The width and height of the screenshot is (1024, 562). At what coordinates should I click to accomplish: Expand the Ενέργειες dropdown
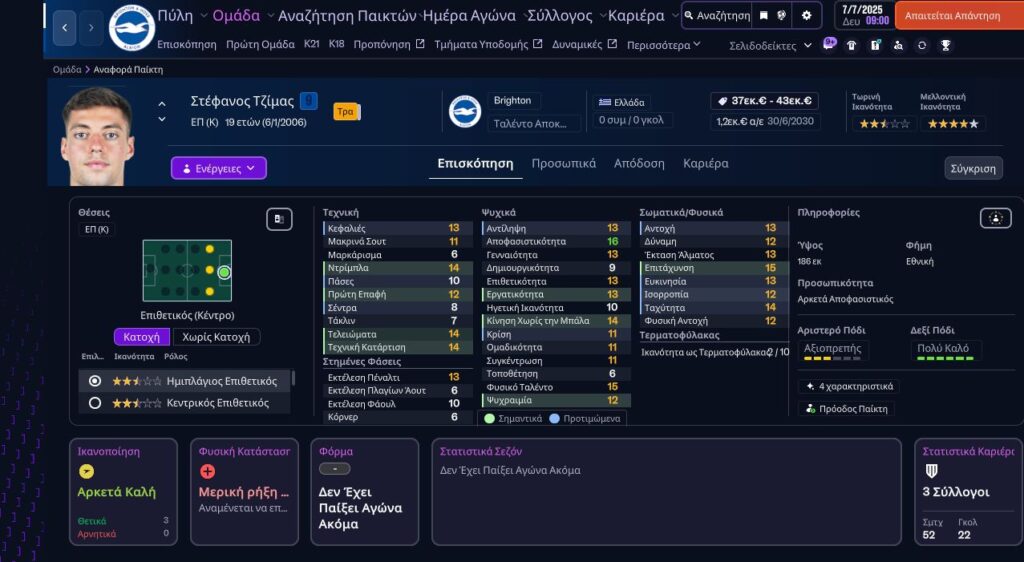(x=218, y=168)
